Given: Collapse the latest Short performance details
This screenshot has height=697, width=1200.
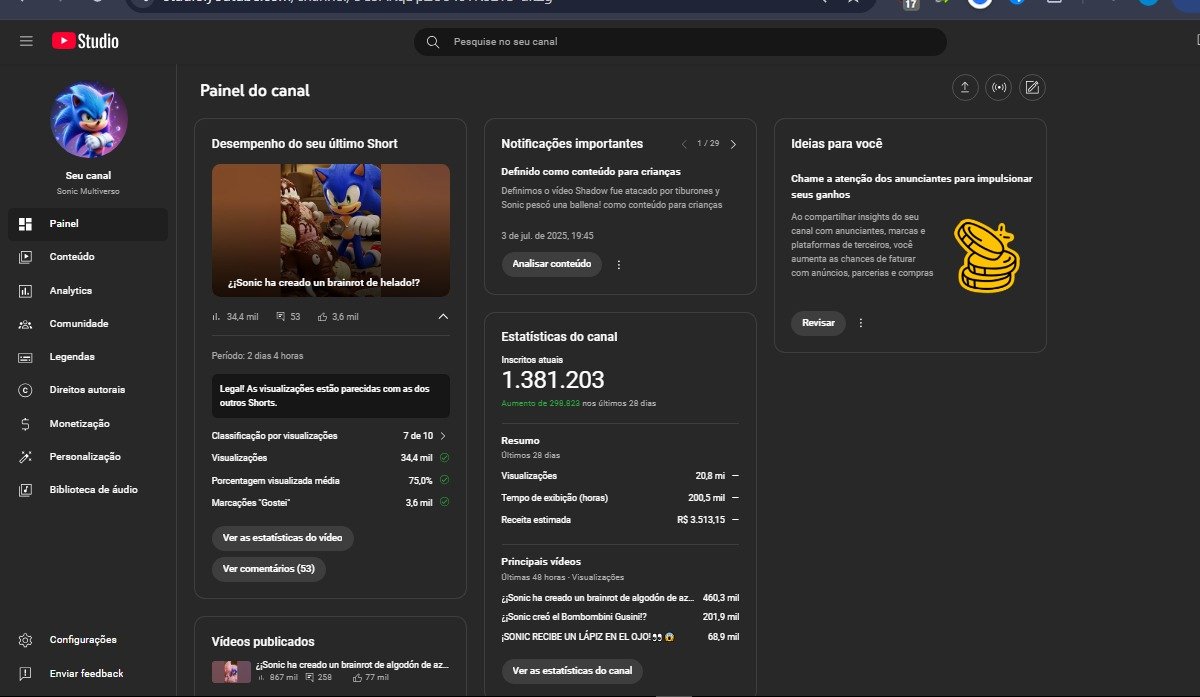Looking at the screenshot, I should [x=443, y=316].
